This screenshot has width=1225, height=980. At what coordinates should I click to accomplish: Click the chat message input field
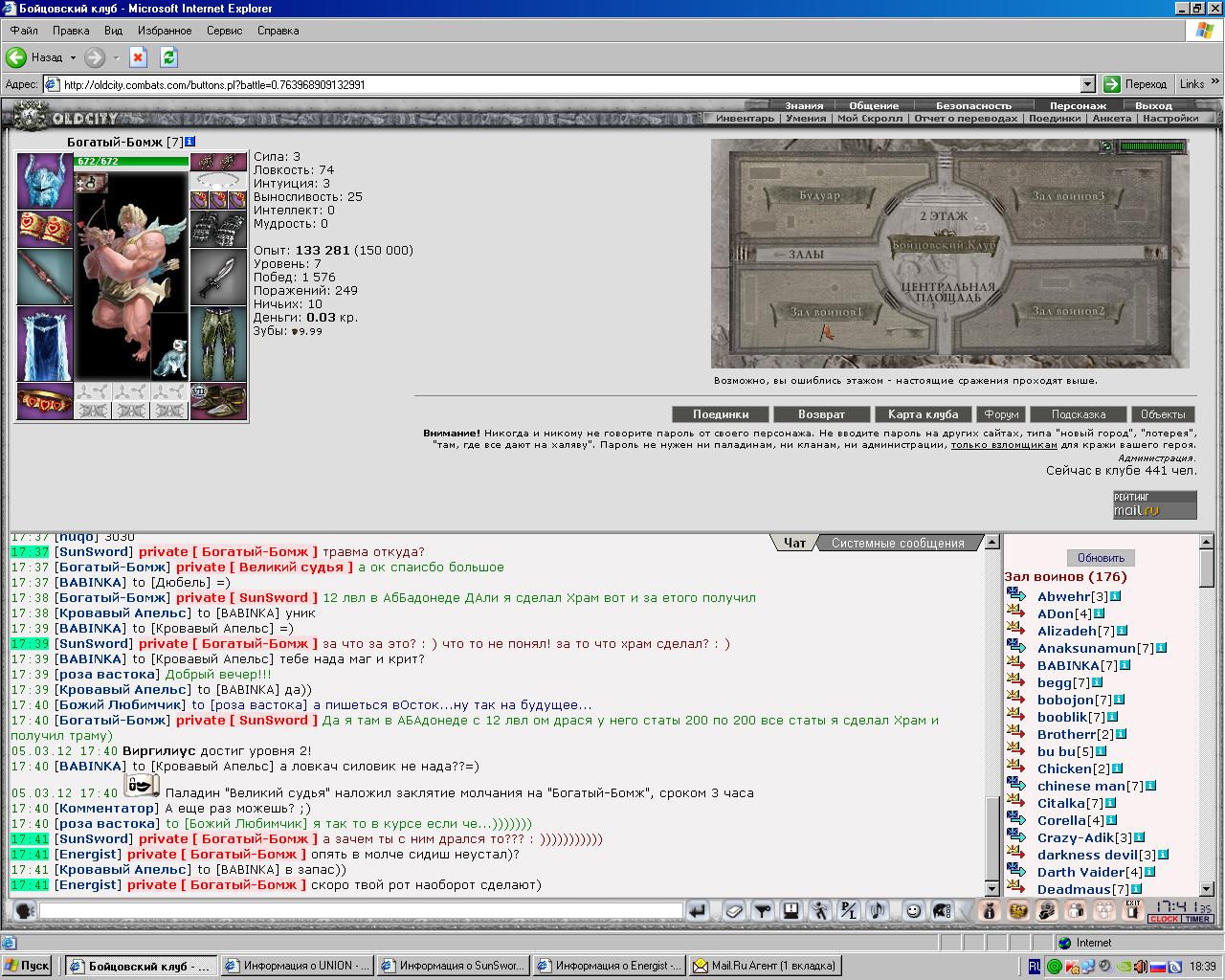point(359,911)
